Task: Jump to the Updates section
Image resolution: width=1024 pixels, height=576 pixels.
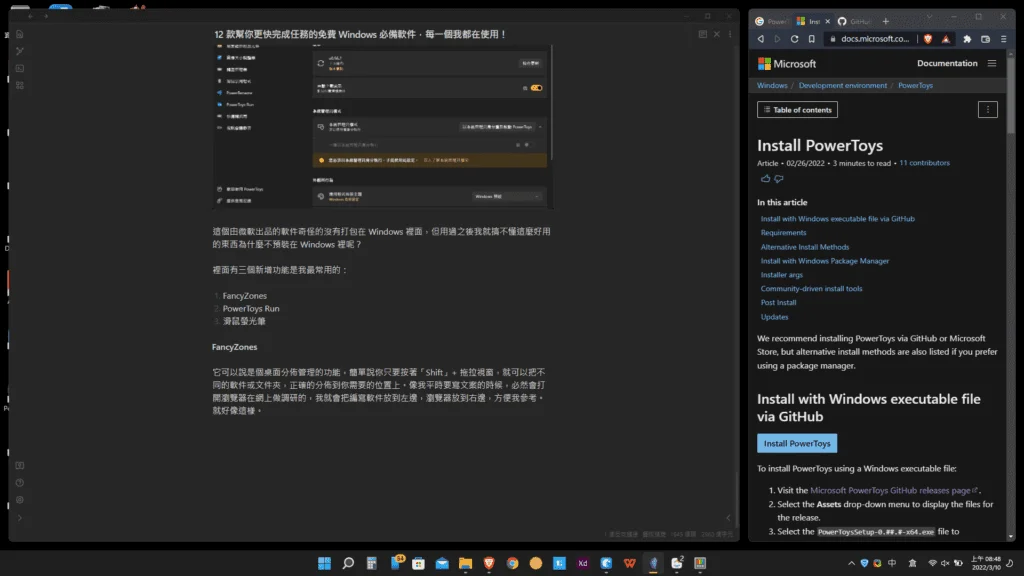Action: [x=775, y=317]
